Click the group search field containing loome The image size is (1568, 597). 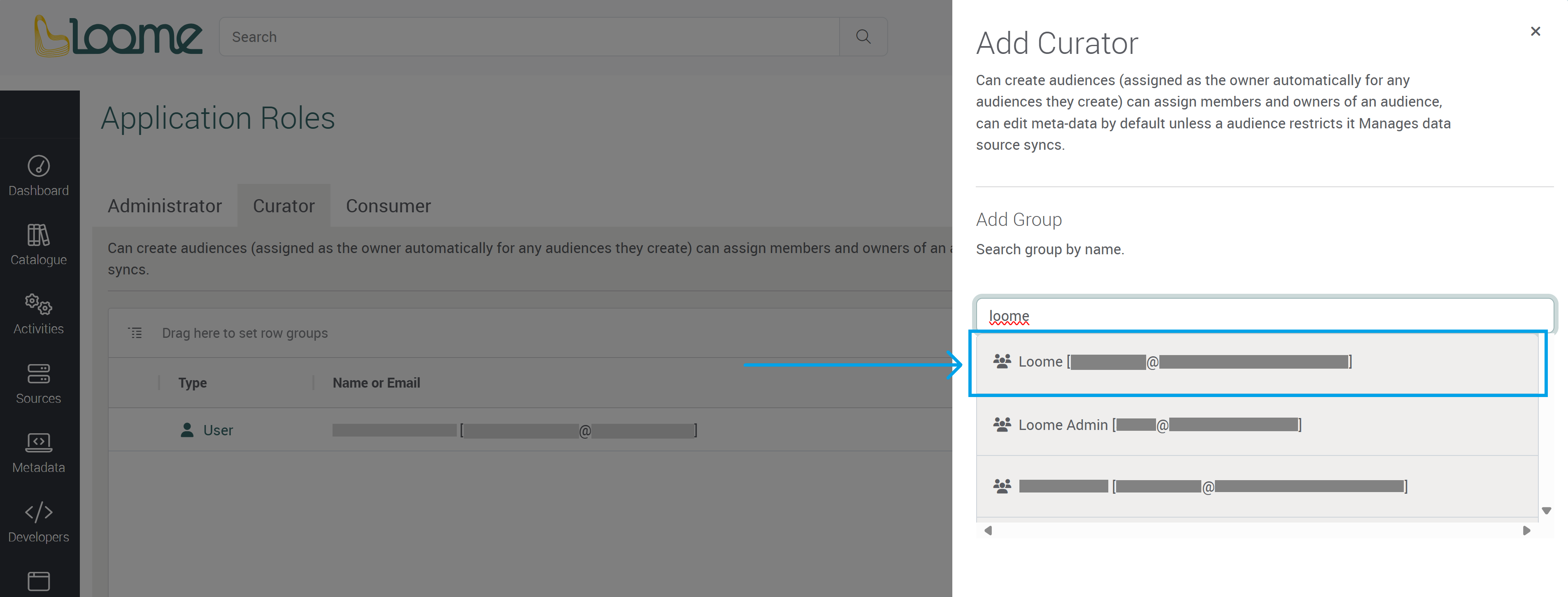click(1265, 316)
